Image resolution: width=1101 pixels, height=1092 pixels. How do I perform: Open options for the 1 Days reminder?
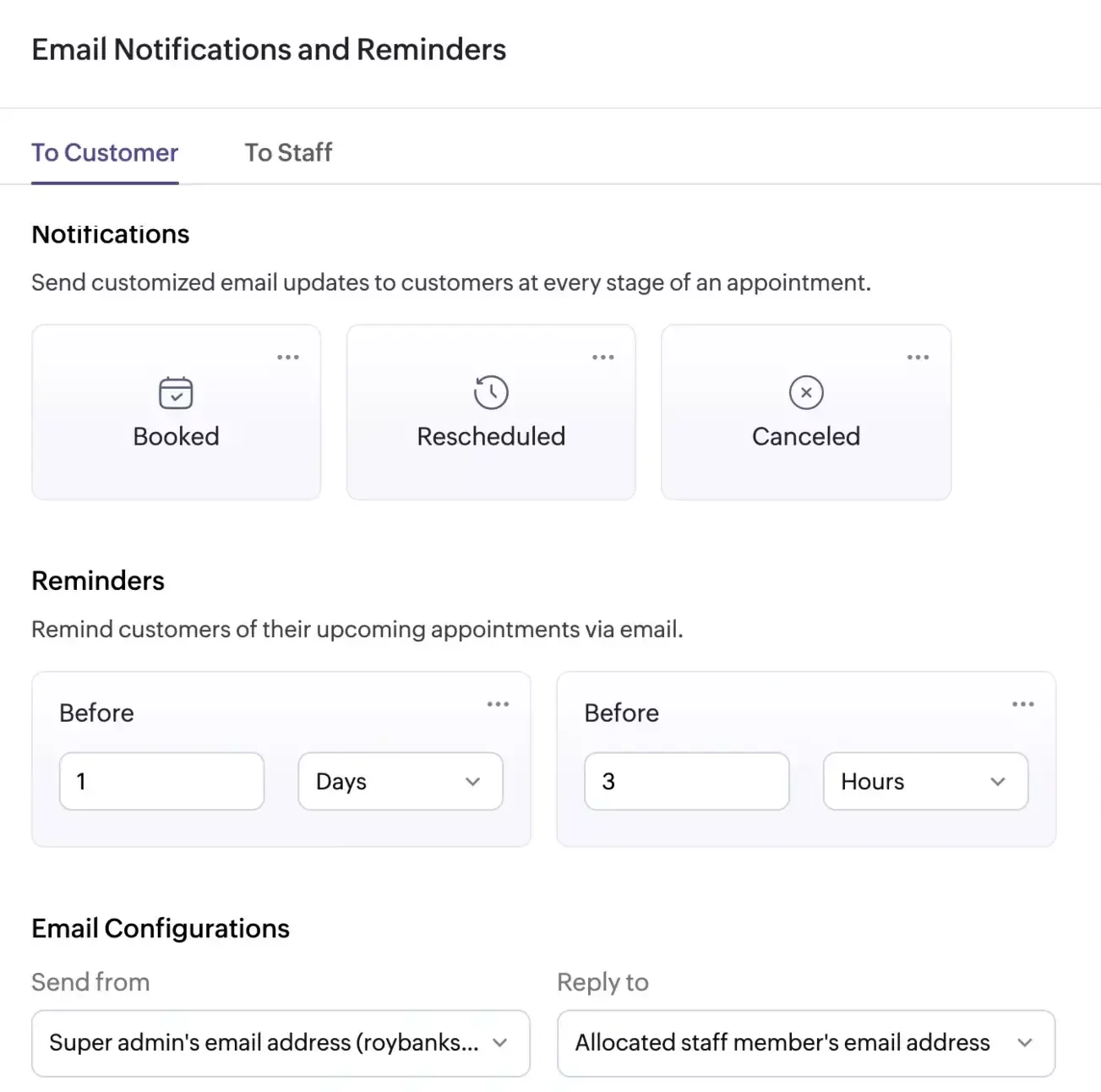point(498,704)
